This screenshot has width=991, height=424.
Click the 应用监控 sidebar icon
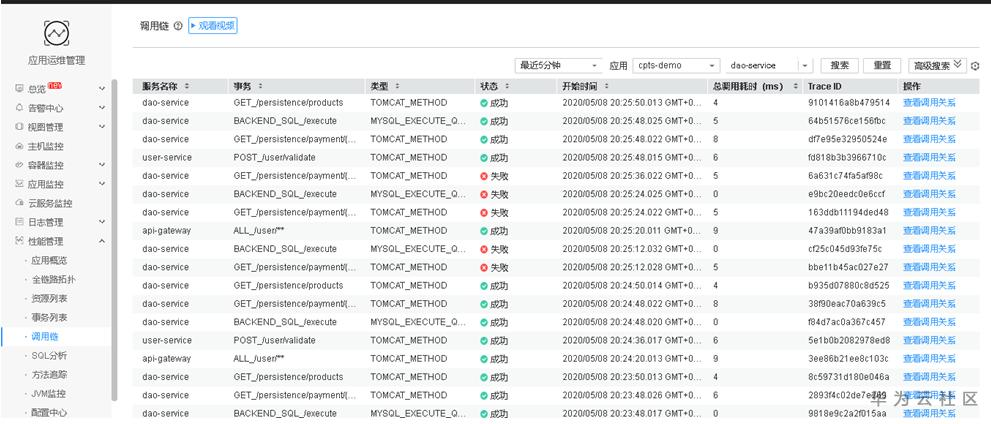coord(20,184)
